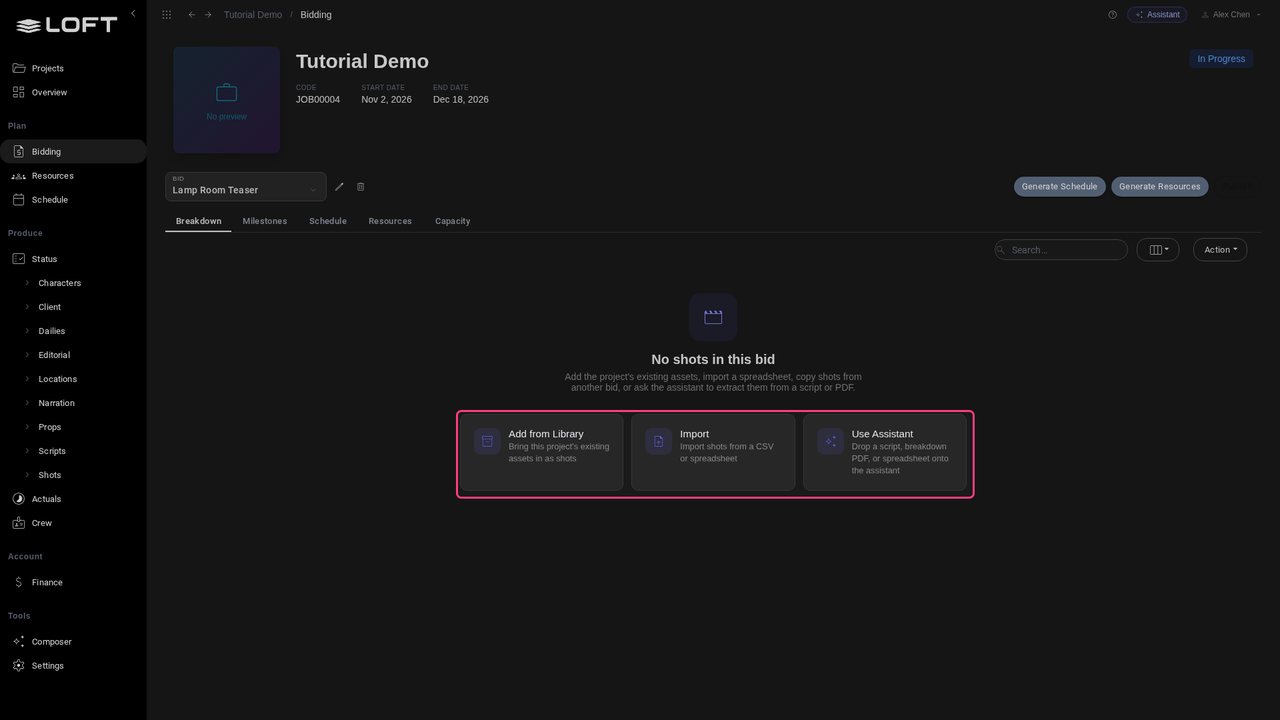
Task: Choose the Import spreadsheet card
Action: click(x=713, y=453)
